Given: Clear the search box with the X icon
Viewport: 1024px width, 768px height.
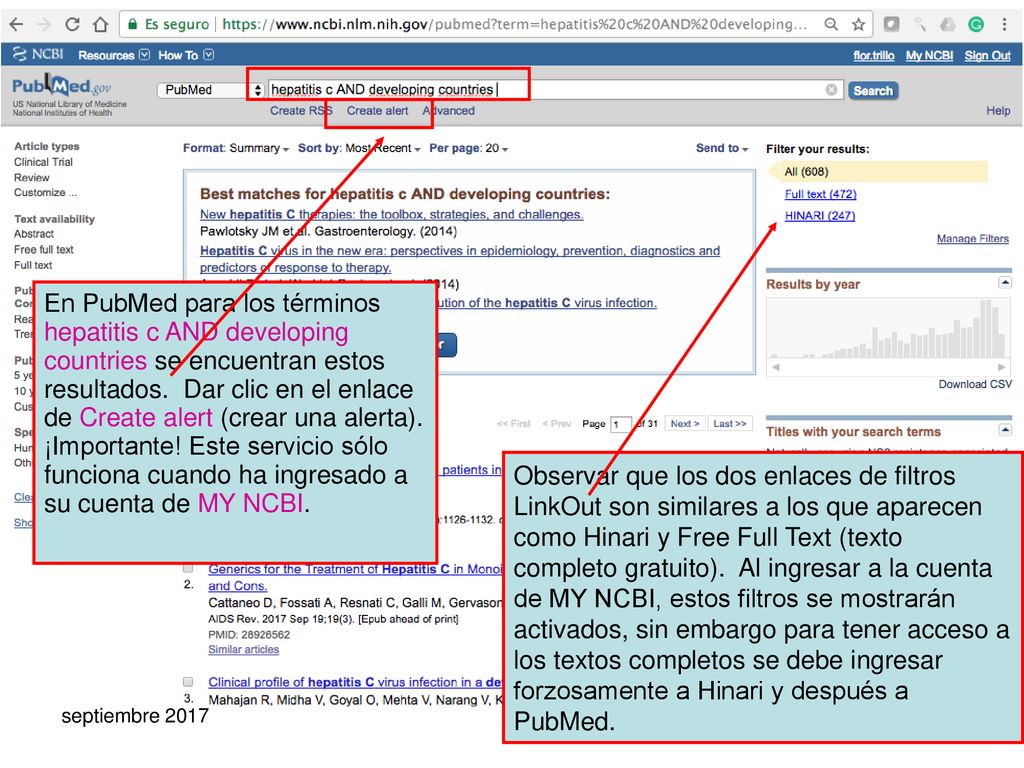Looking at the screenshot, I should pyautogui.click(x=831, y=89).
